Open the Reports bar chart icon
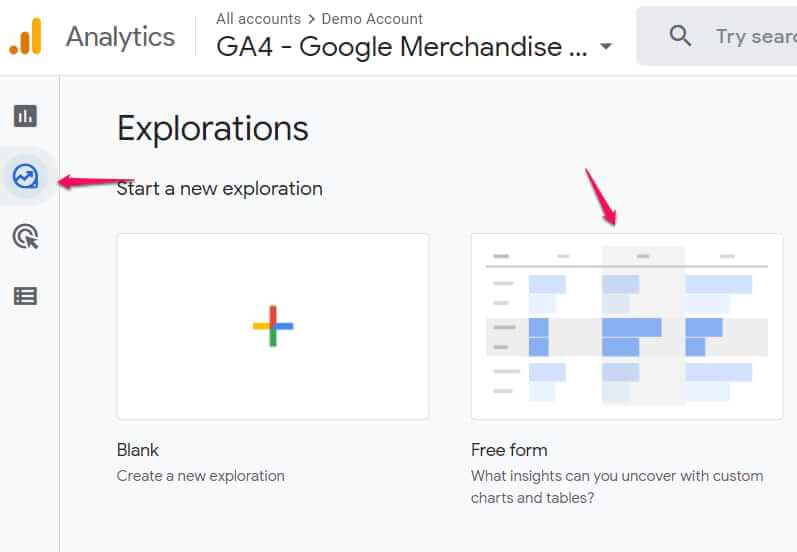Screen dimensions: 797x552 click(x=25, y=116)
